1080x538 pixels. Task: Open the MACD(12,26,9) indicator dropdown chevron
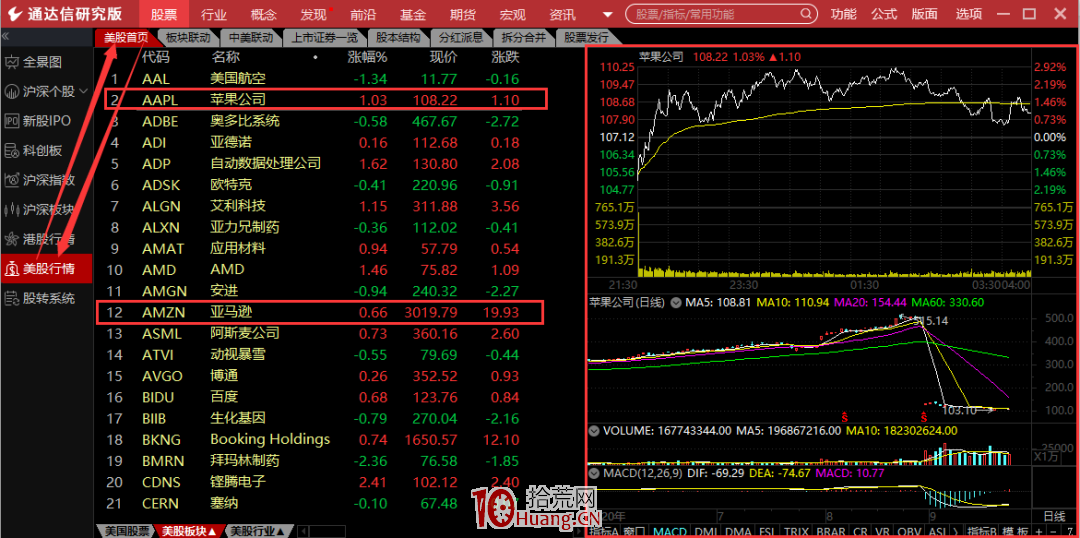point(594,473)
